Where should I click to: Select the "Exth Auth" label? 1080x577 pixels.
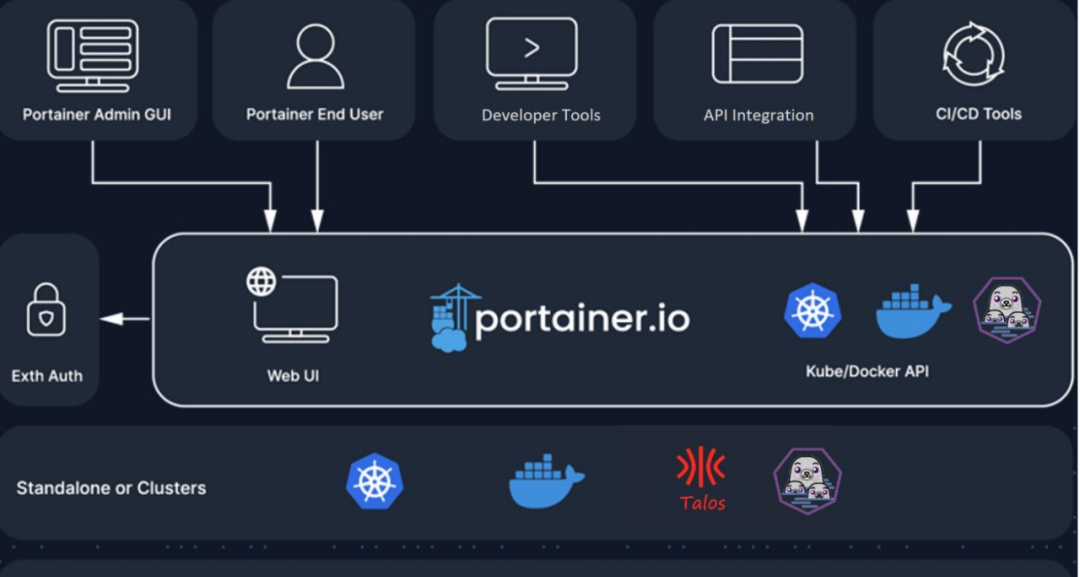click(47, 376)
